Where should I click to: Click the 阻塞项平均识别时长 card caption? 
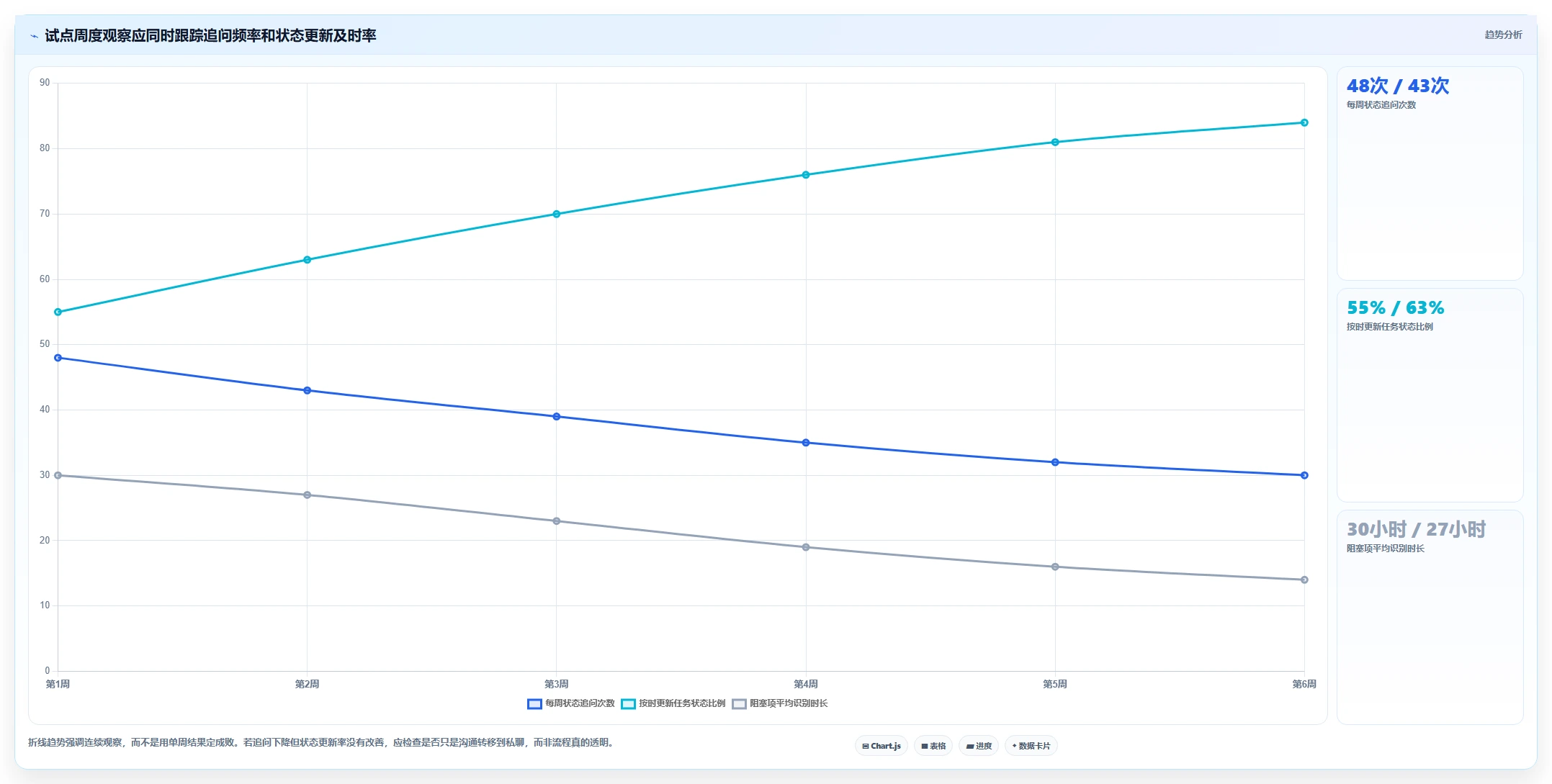1386,549
